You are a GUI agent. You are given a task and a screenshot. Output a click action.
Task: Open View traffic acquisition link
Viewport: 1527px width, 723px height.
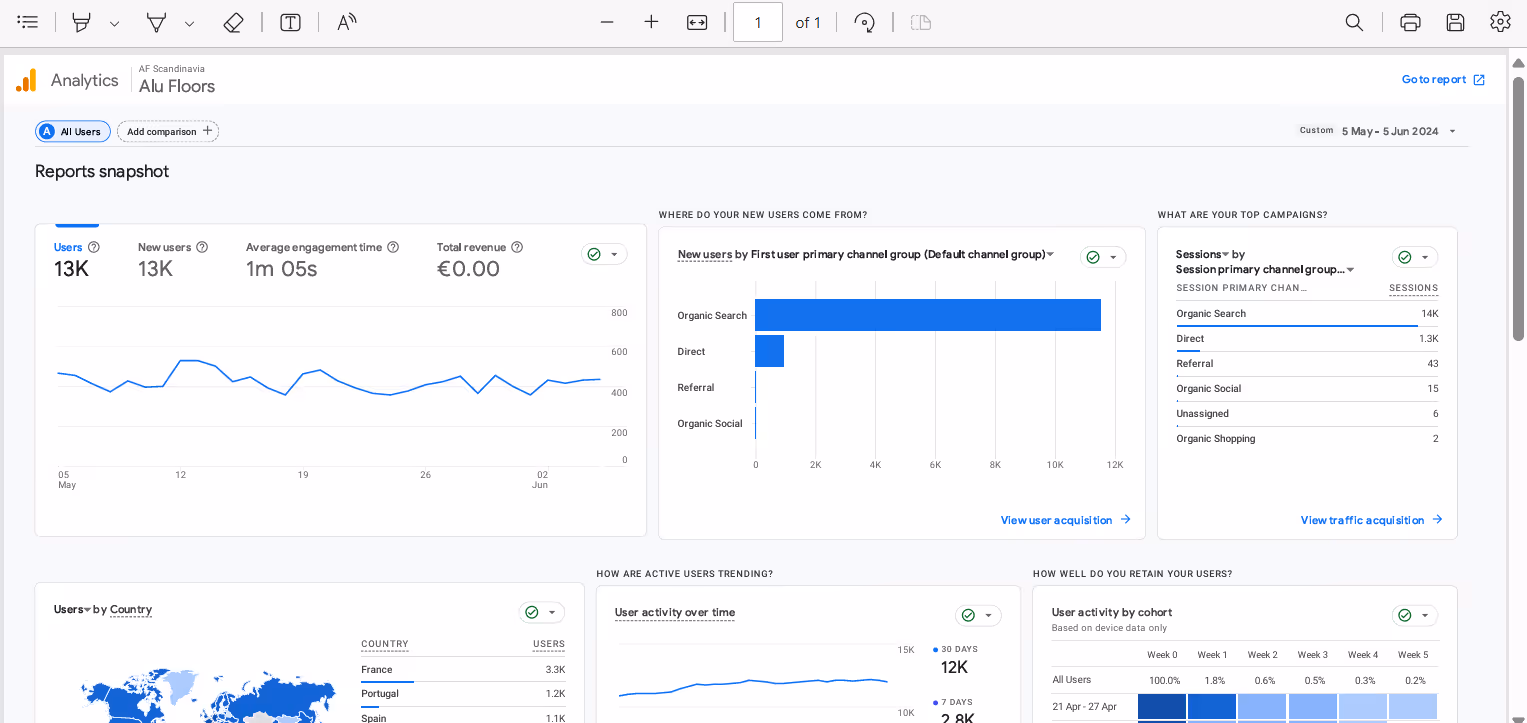1372,520
